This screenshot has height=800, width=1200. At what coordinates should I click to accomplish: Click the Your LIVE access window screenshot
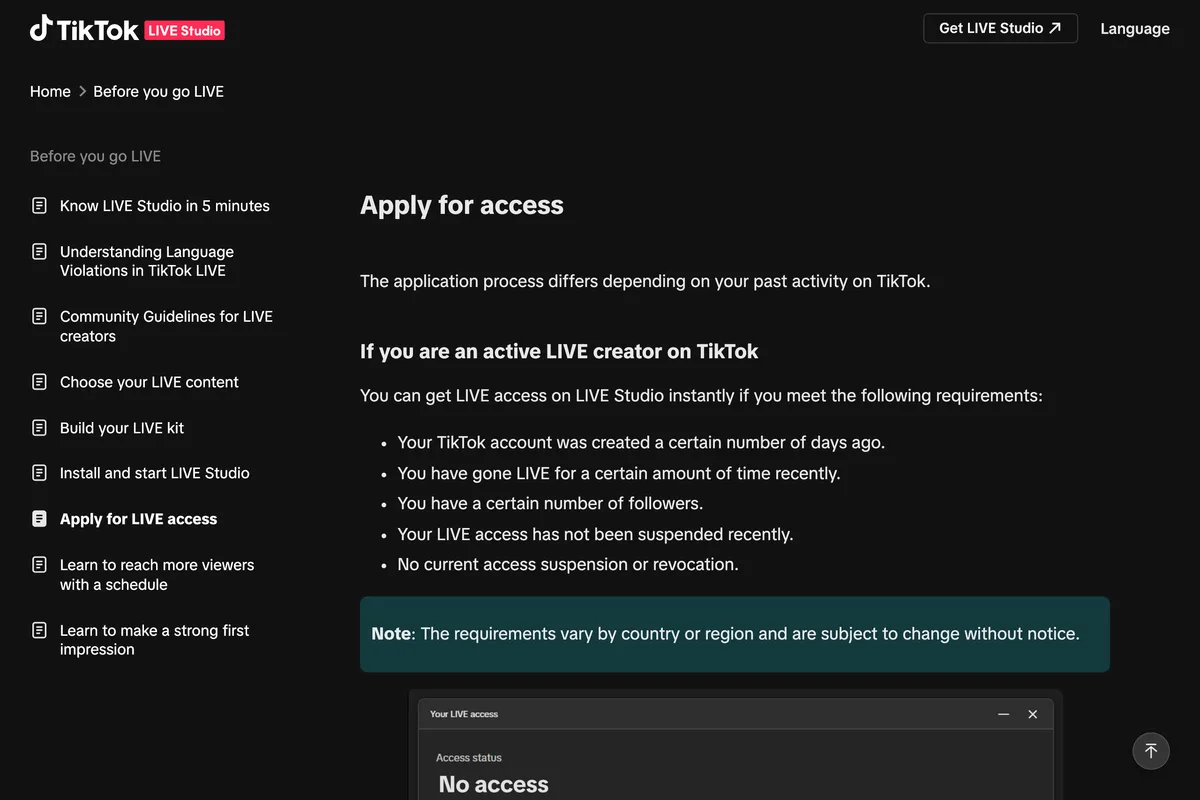coord(735,745)
